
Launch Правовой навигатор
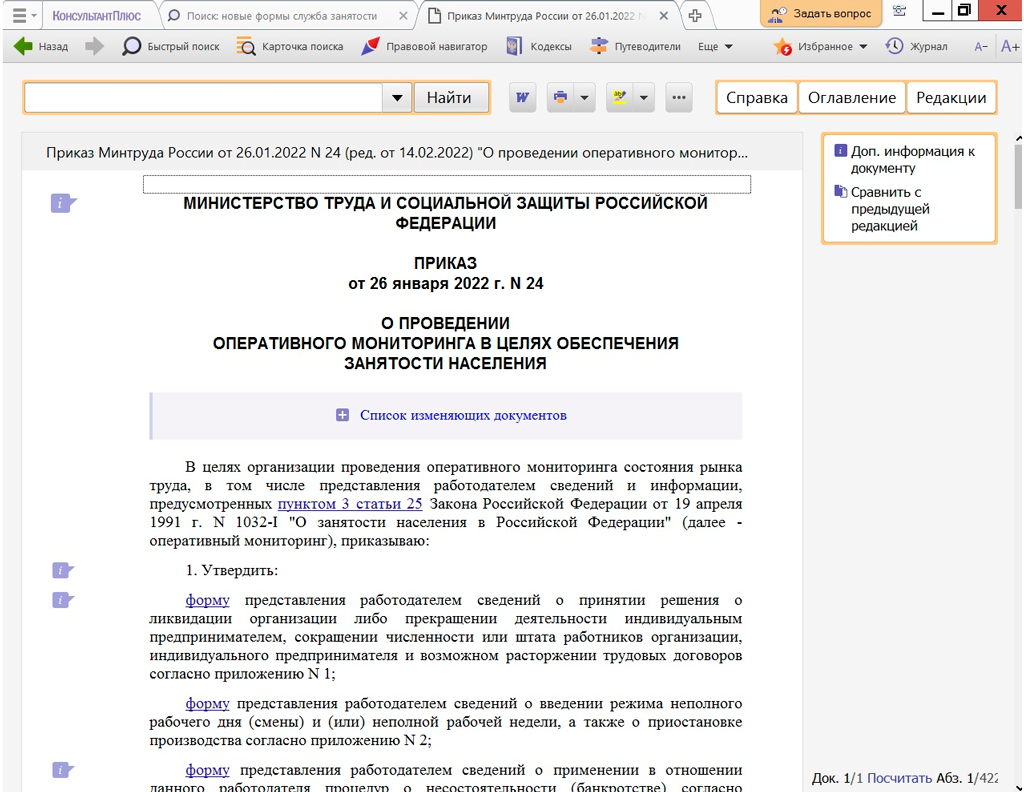424,46
